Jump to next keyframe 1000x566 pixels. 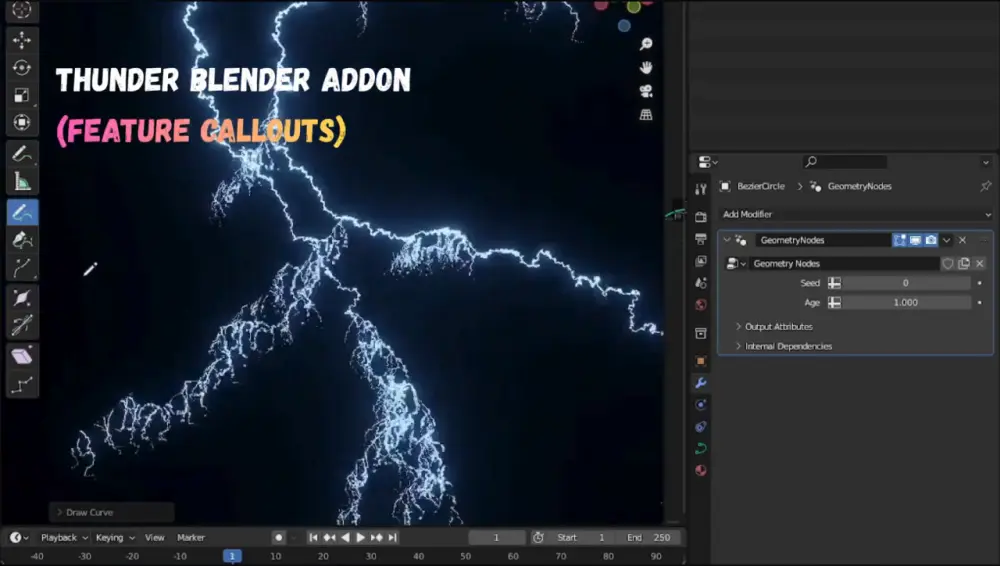click(376, 537)
